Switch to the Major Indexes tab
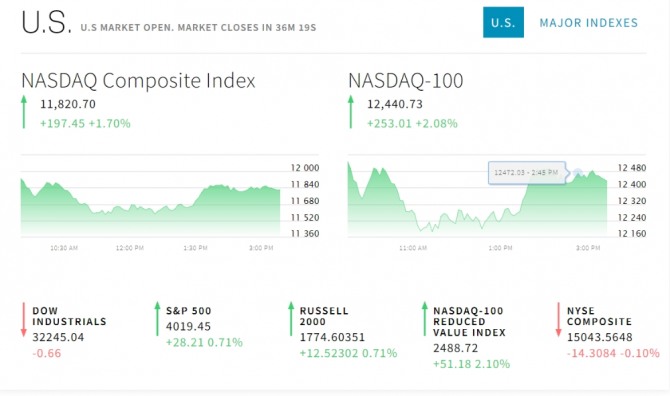This screenshot has height=396, width=670. point(588,23)
